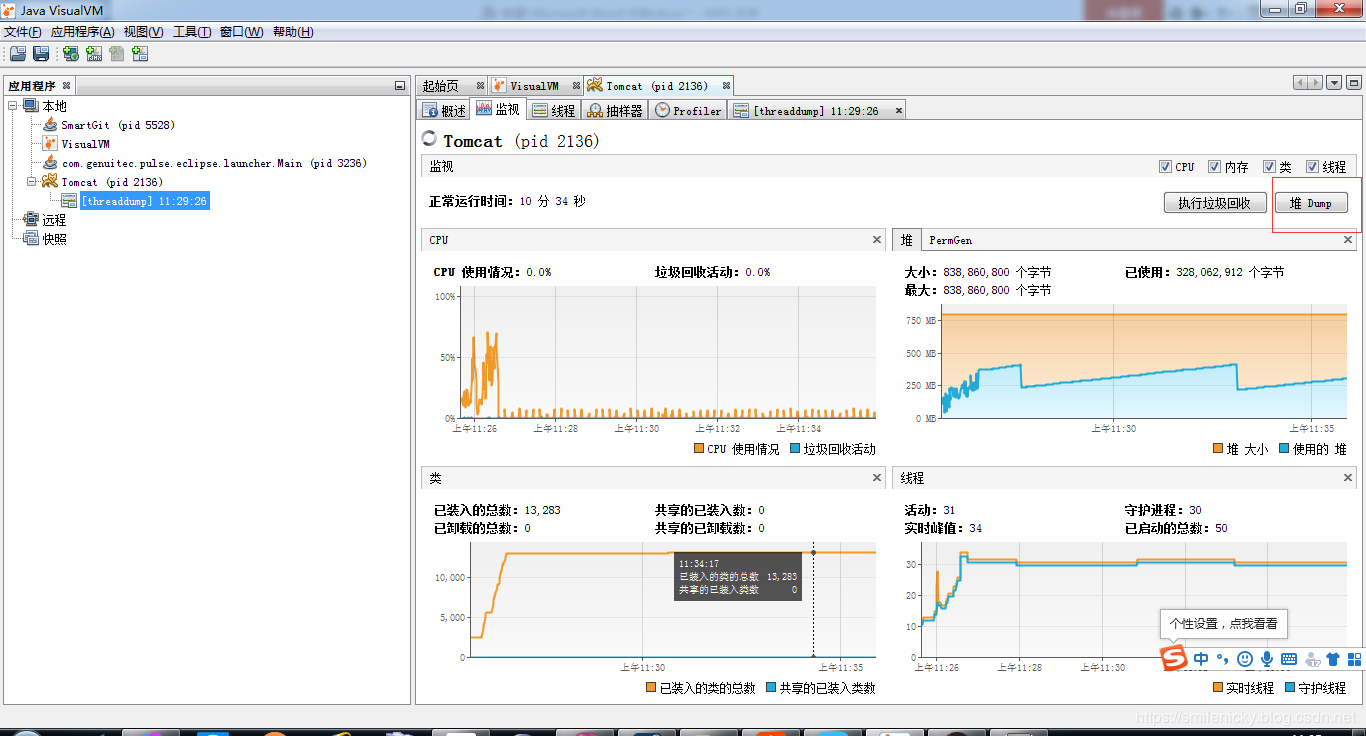The width and height of the screenshot is (1366, 736).
Task: Toggle the punctuation mode icon on the IME bar
Action: coord(1222,659)
